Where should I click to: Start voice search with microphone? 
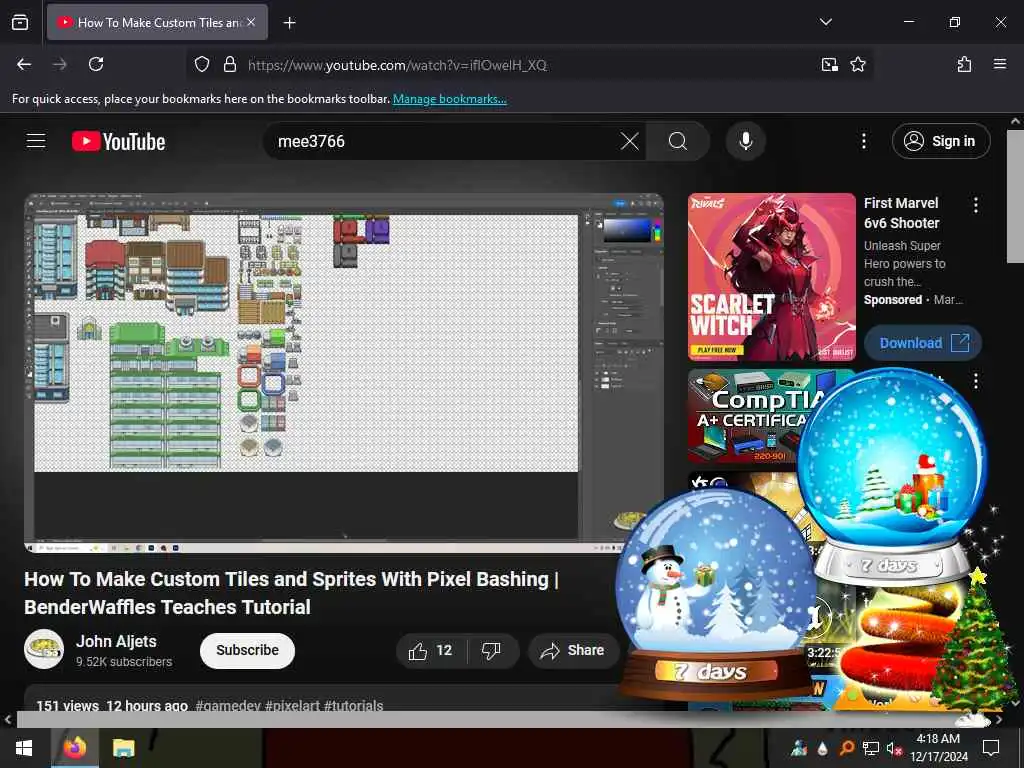745,141
